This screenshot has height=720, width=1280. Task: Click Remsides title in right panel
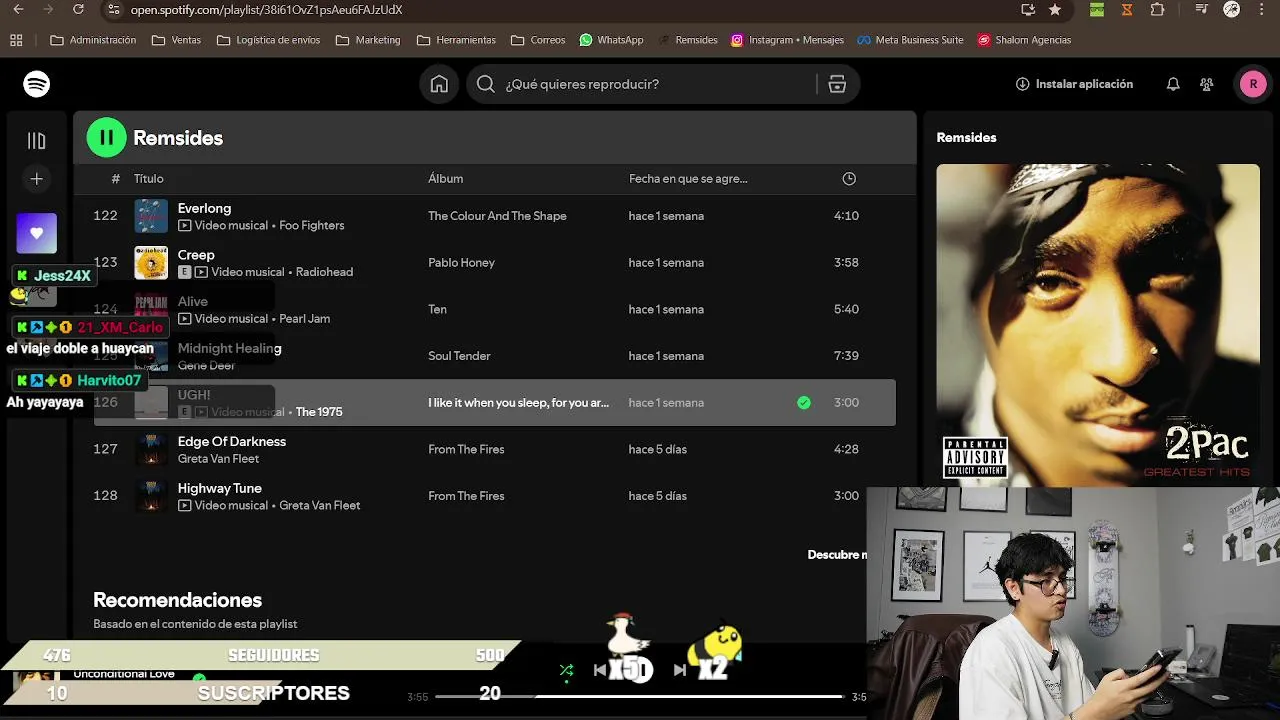point(966,138)
